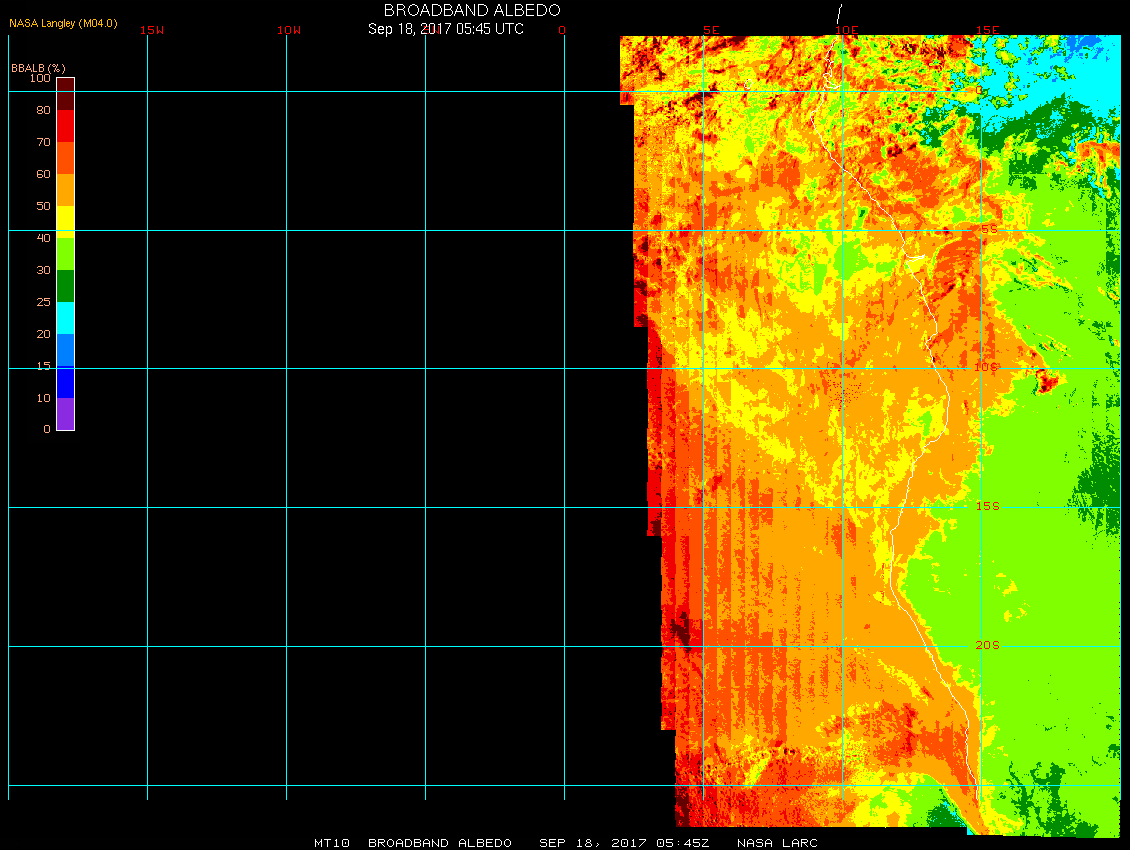Click the dark maroon 80–100% legend swatch
The width and height of the screenshot is (1130, 850).
(x=65, y=93)
